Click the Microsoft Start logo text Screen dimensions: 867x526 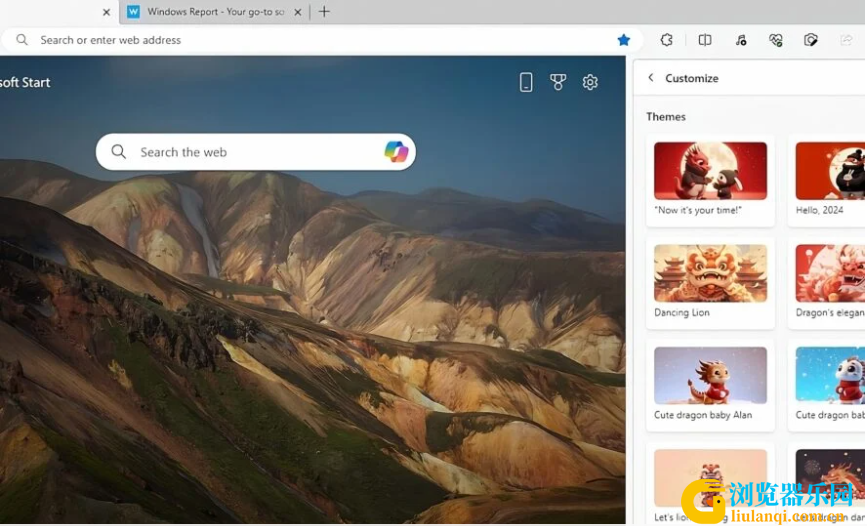coord(25,82)
